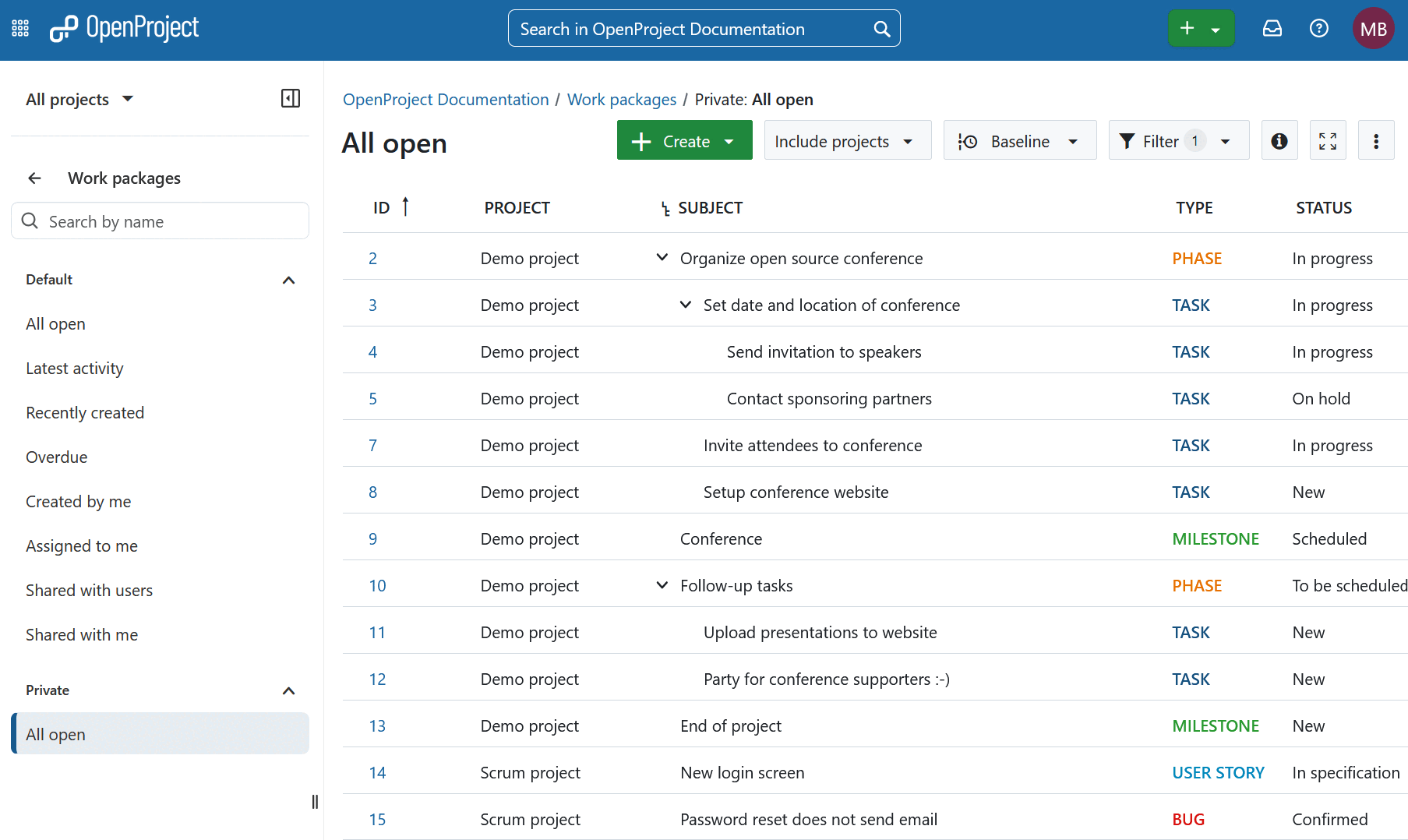Open the help menu
1408x840 pixels.
[1319, 27]
